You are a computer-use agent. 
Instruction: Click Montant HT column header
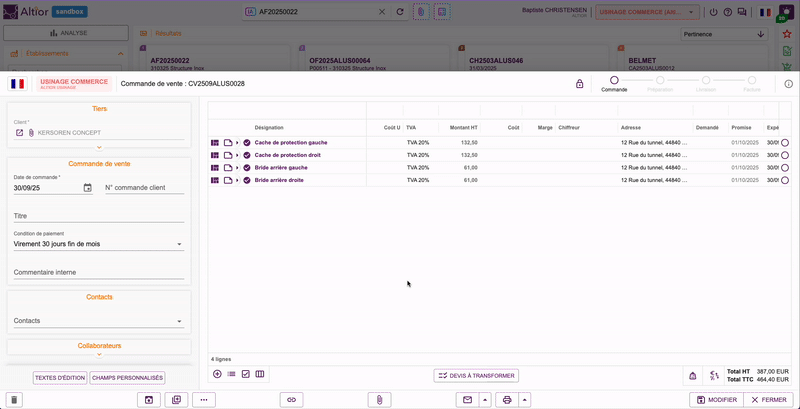[463, 127]
